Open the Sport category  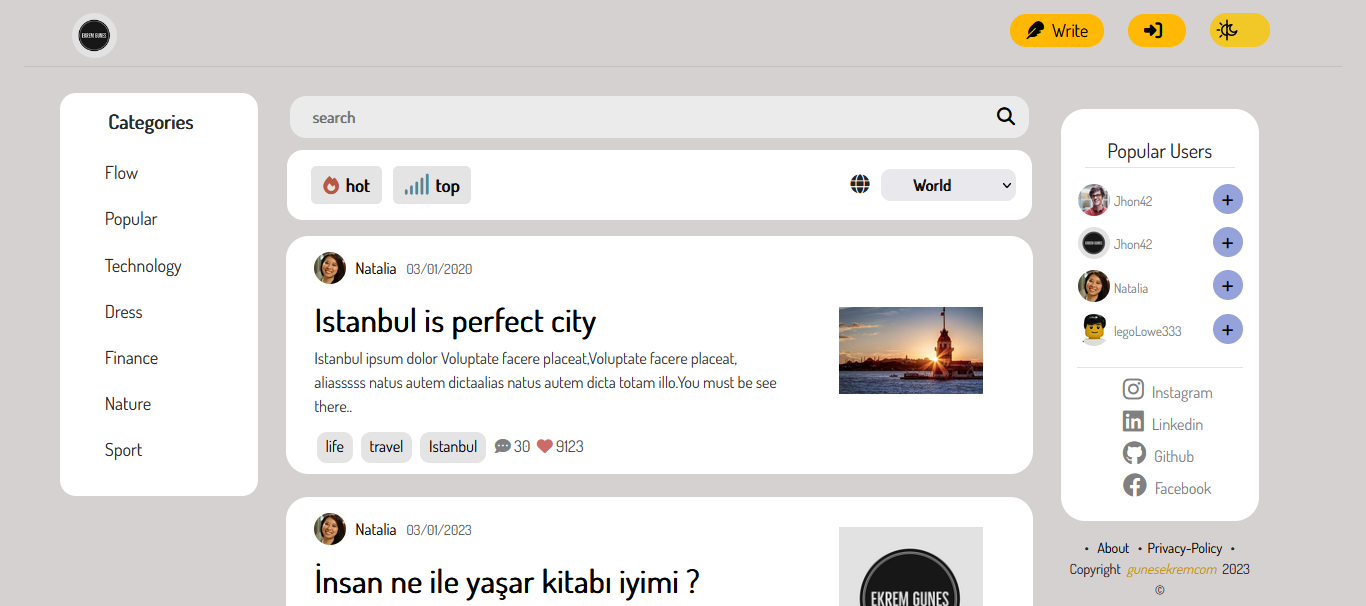[124, 450]
